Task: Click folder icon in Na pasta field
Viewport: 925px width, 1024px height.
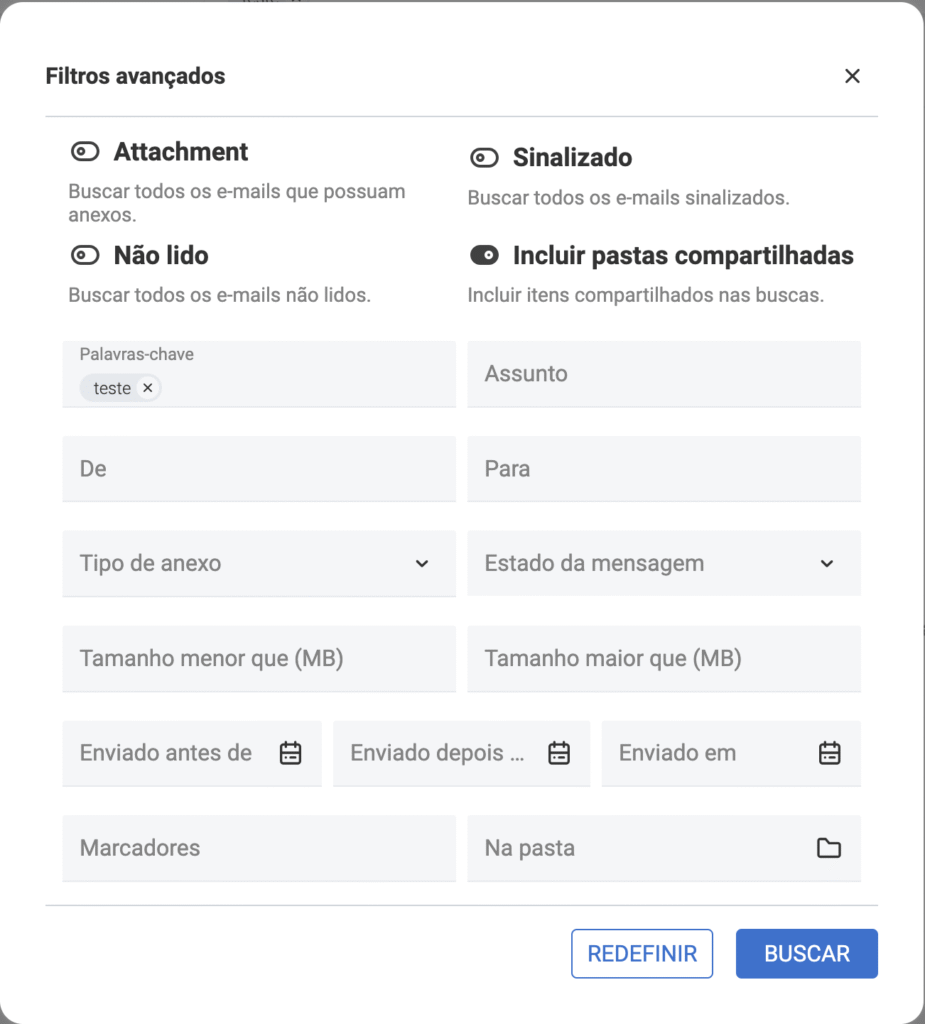Action: [x=828, y=849]
